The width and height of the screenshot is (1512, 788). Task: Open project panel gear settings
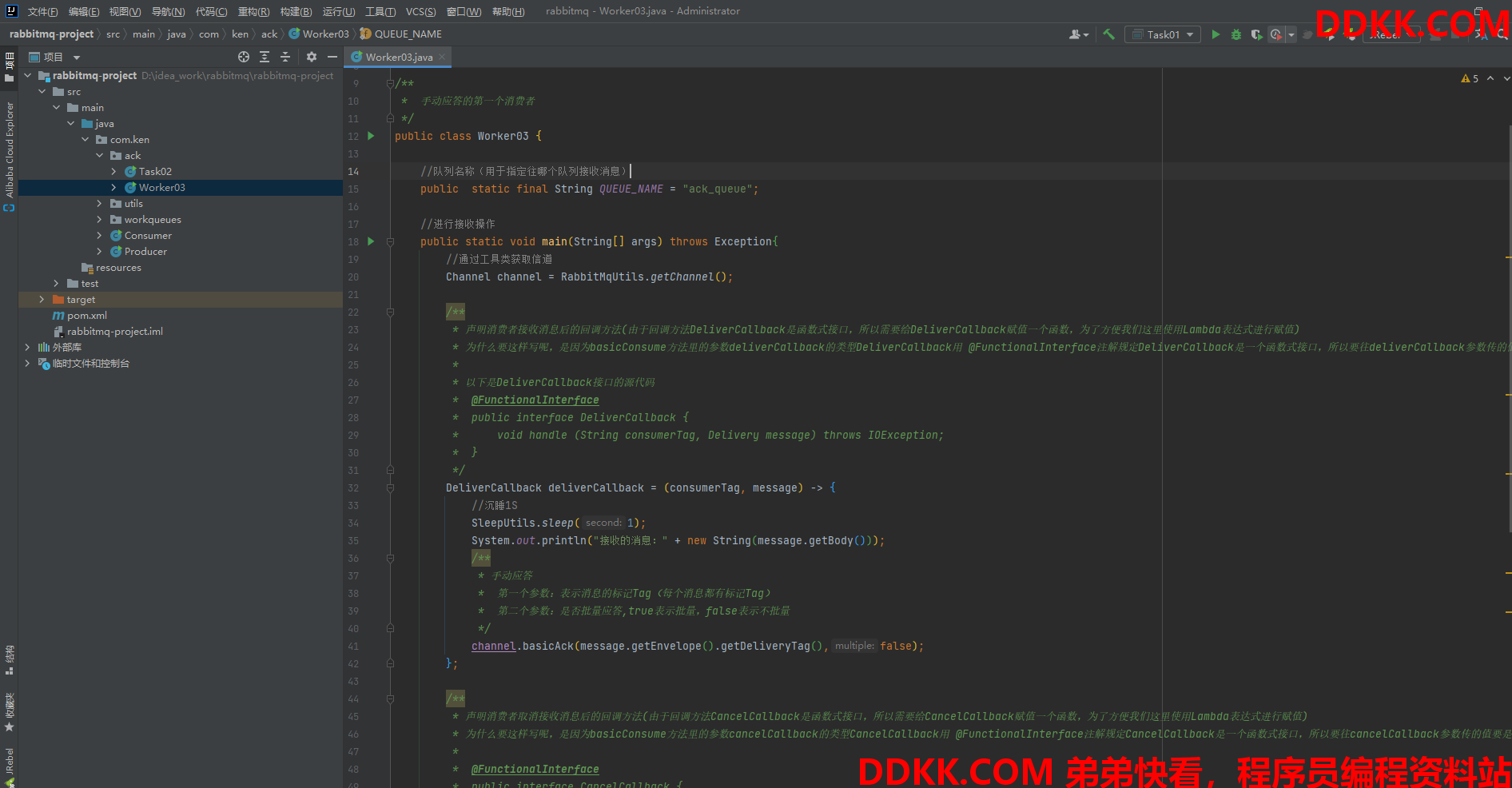[x=312, y=57]
